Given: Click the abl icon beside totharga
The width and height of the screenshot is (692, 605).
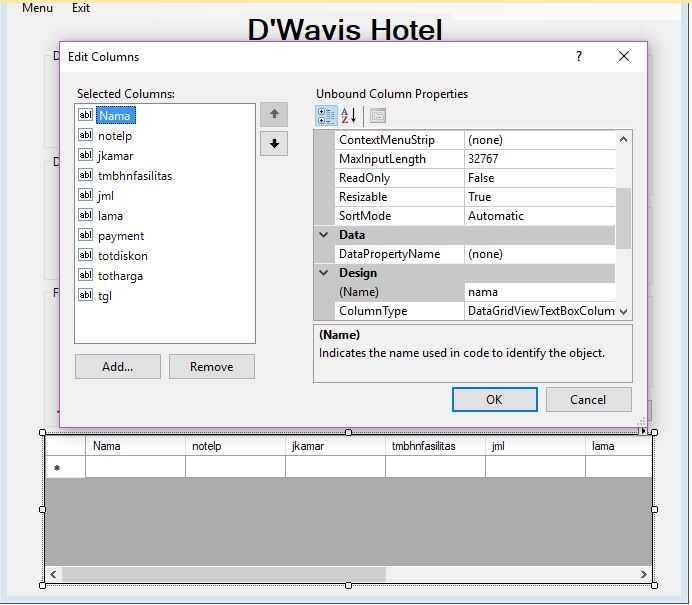Looking at the screenshot, I should tap(85, 275).
